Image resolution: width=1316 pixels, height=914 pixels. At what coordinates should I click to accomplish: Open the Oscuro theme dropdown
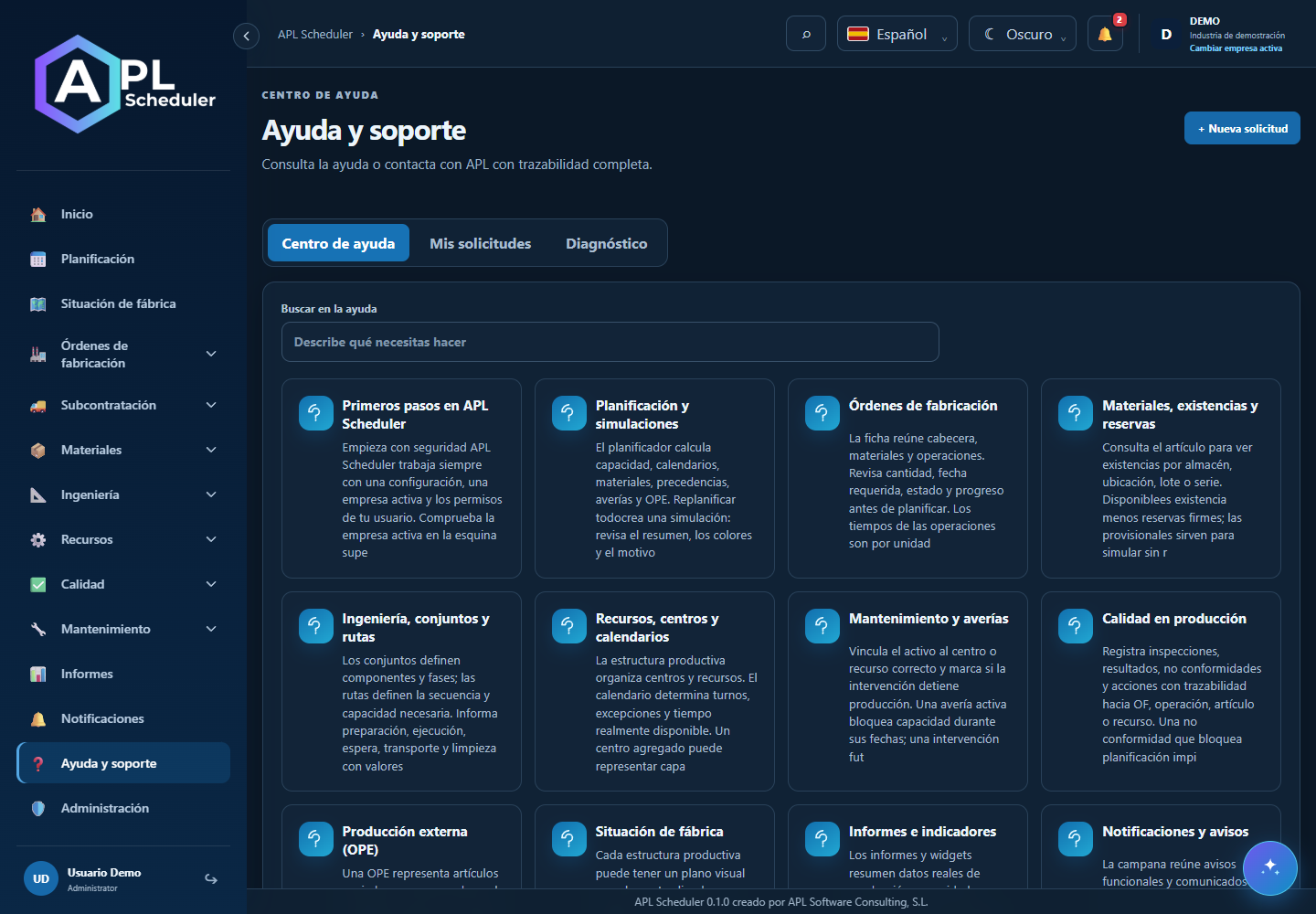pyautogui.click(x=1023, y=34)
